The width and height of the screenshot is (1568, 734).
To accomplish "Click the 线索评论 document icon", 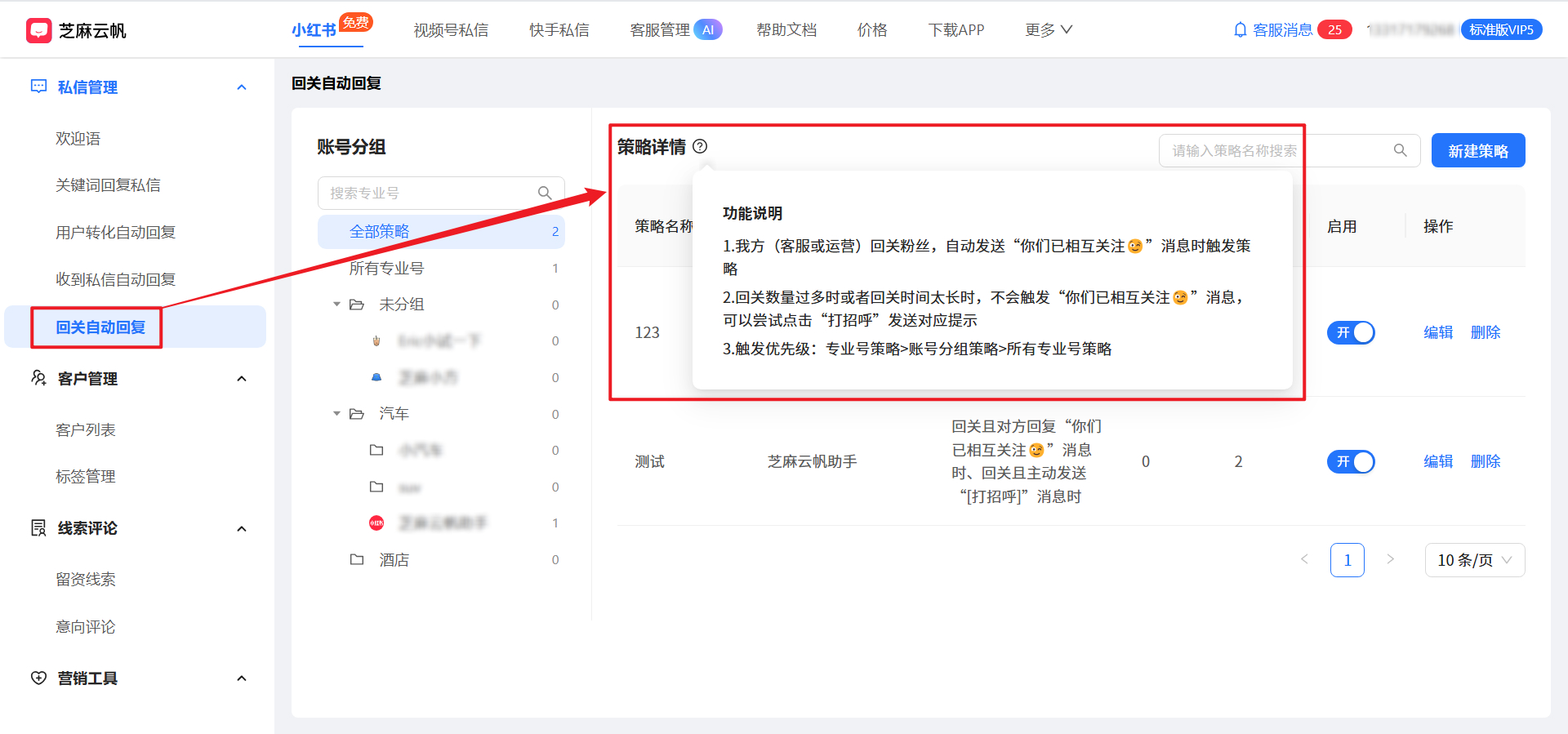I will coord(38,528).
